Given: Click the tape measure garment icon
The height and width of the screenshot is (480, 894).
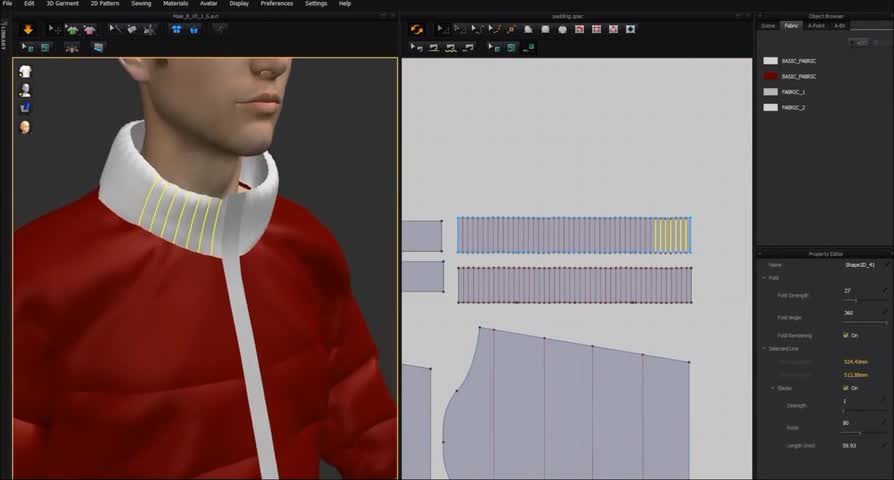Looking at the screenshot, I should [x=132, y=29].
